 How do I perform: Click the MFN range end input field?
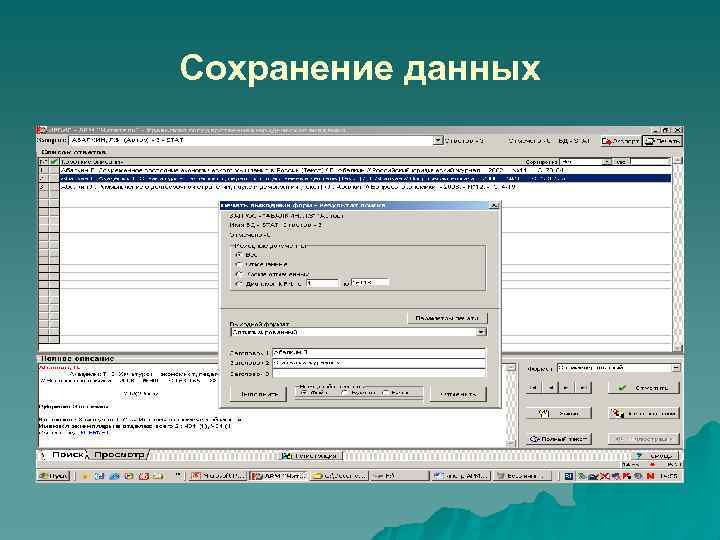pyautogui.click(x=370, y=283)
